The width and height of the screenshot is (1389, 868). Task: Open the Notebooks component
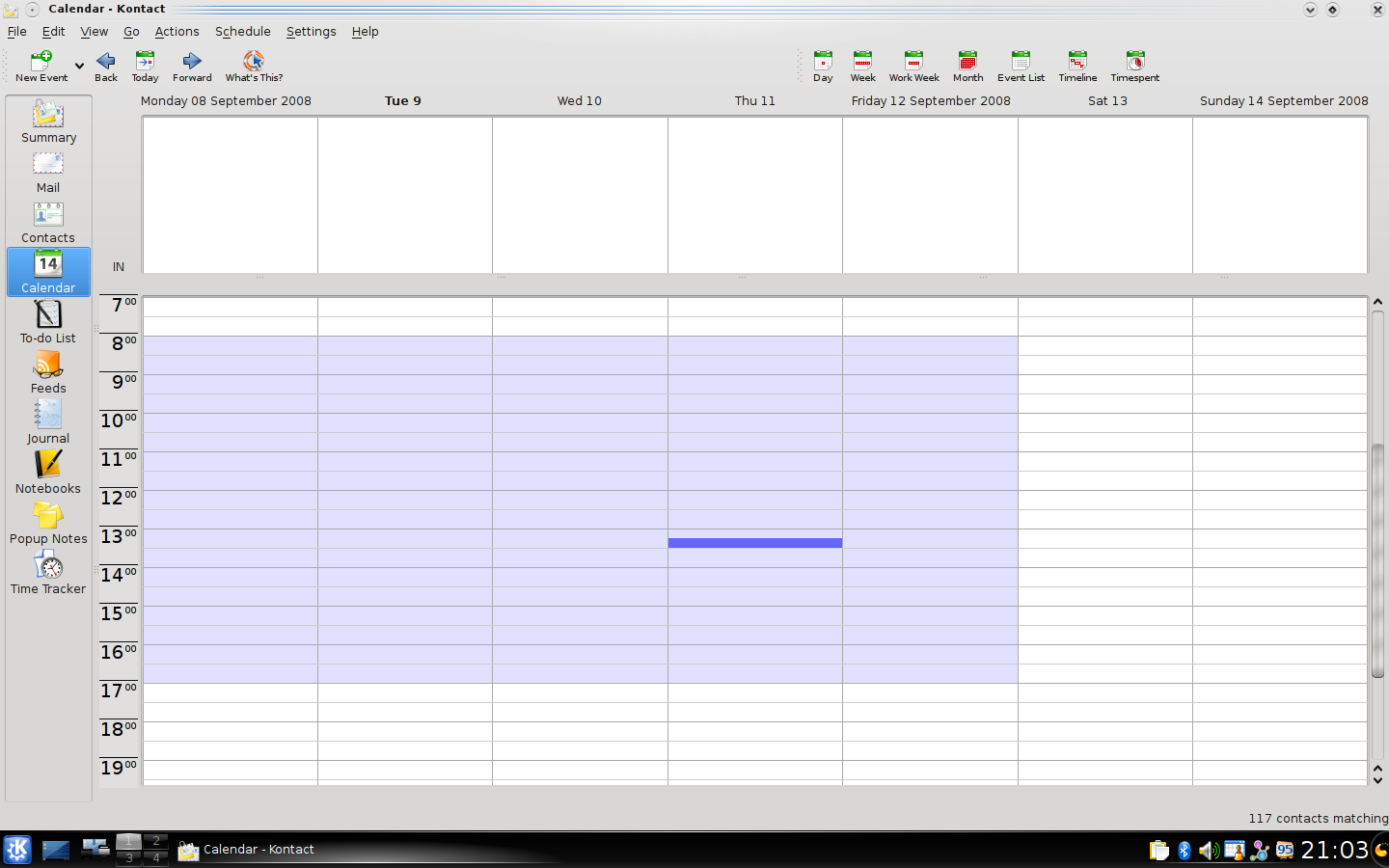[48, 473]
